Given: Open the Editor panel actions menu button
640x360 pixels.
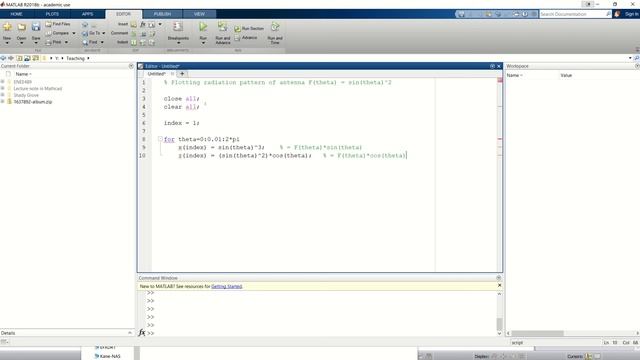Looking at the screenshot, I should 492,66.
